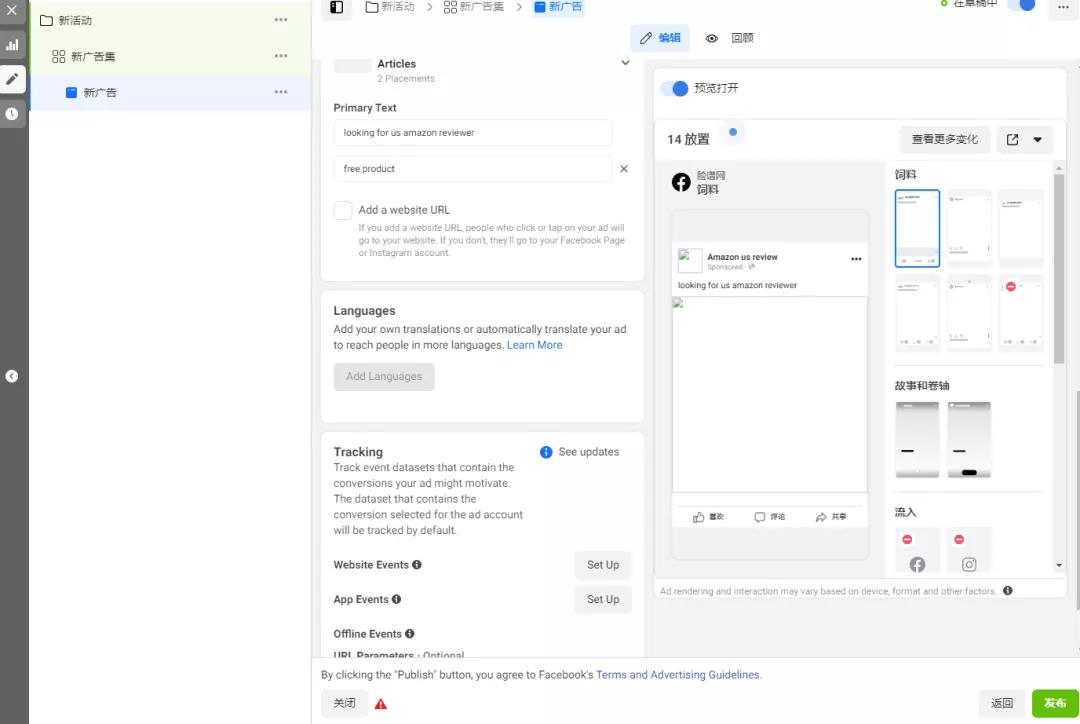
Task: Set Up Website Events
Action: (603, 565)
